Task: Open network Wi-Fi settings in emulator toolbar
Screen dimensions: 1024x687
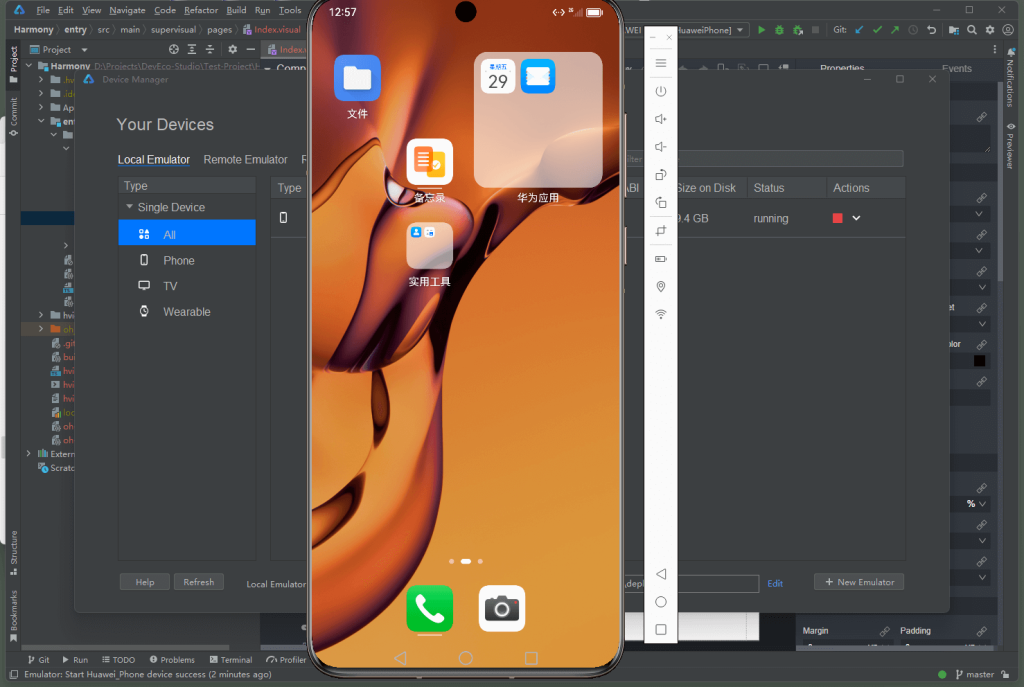Action: [661, 314]
